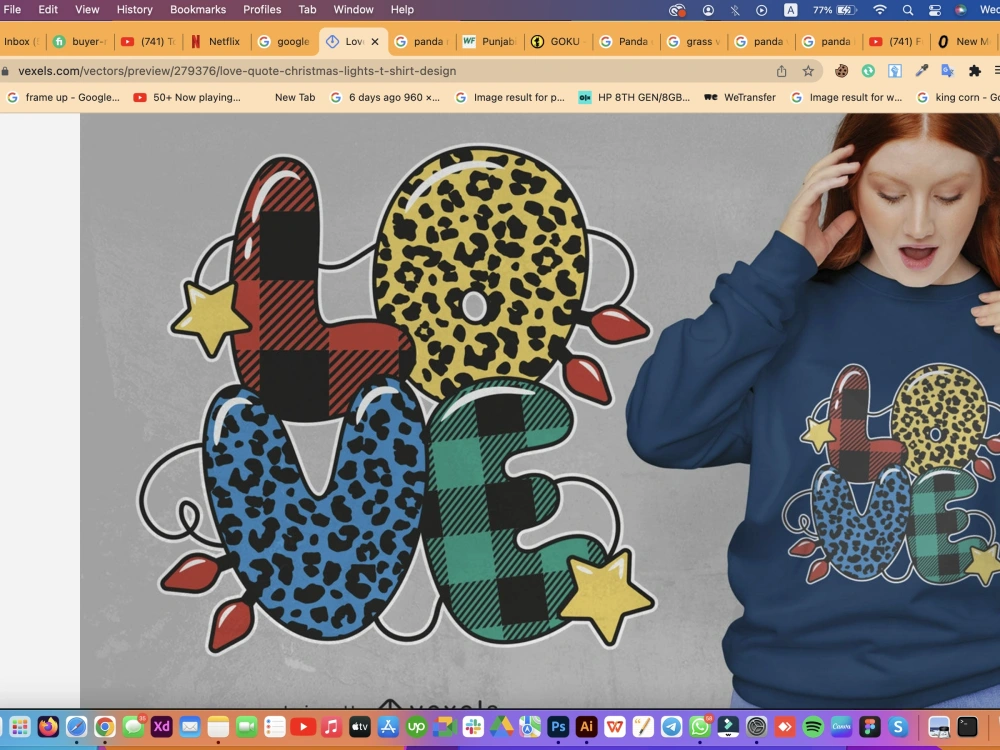This screenshot has width=1000, height=750.
Task: Open the Bookmarks menu
Action: [x=198, y=10]
